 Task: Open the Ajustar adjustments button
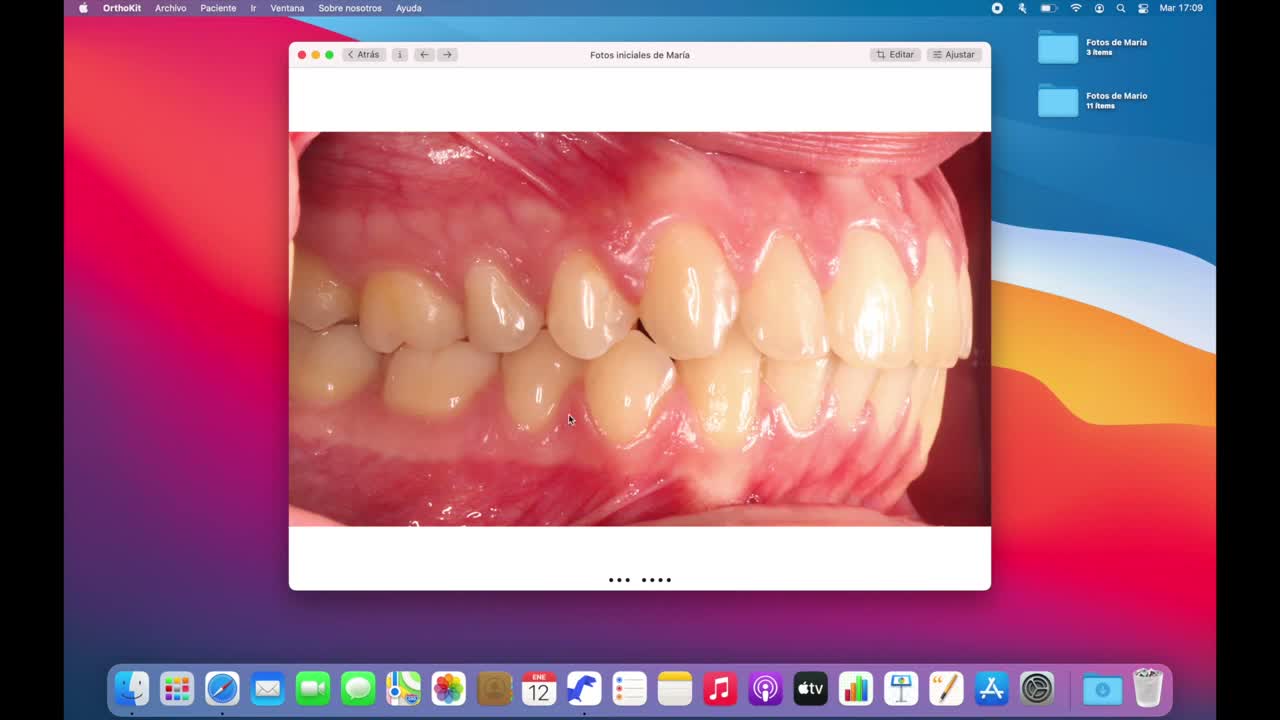click(x=954, y=55)
